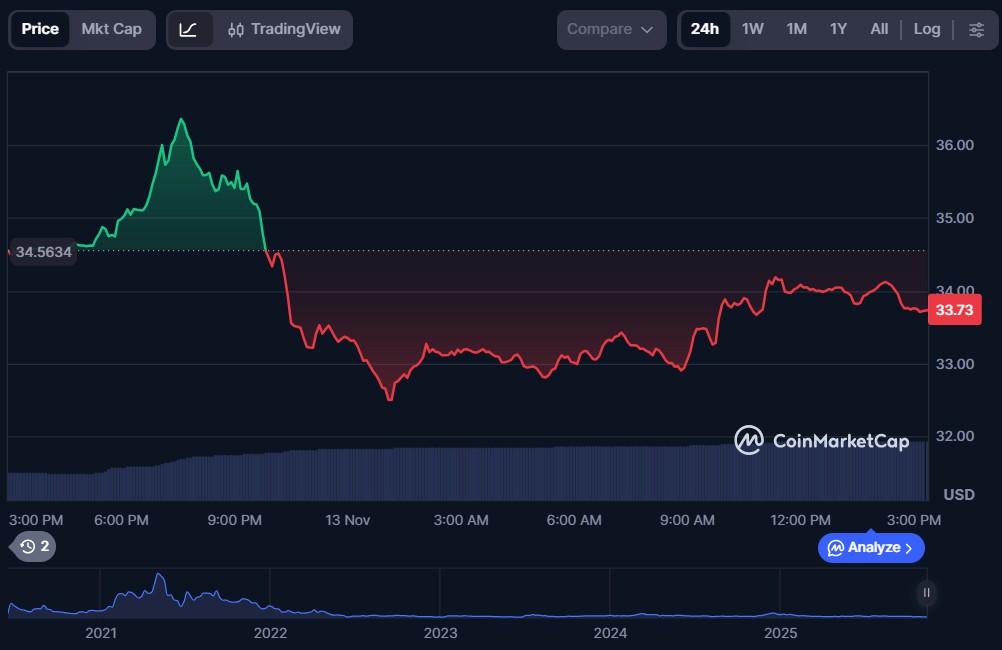This screenshot has height=650, width=1002.
Task: Click the 34.5634 opening price label
Action: pyautogui.click(x=43, y=252)
